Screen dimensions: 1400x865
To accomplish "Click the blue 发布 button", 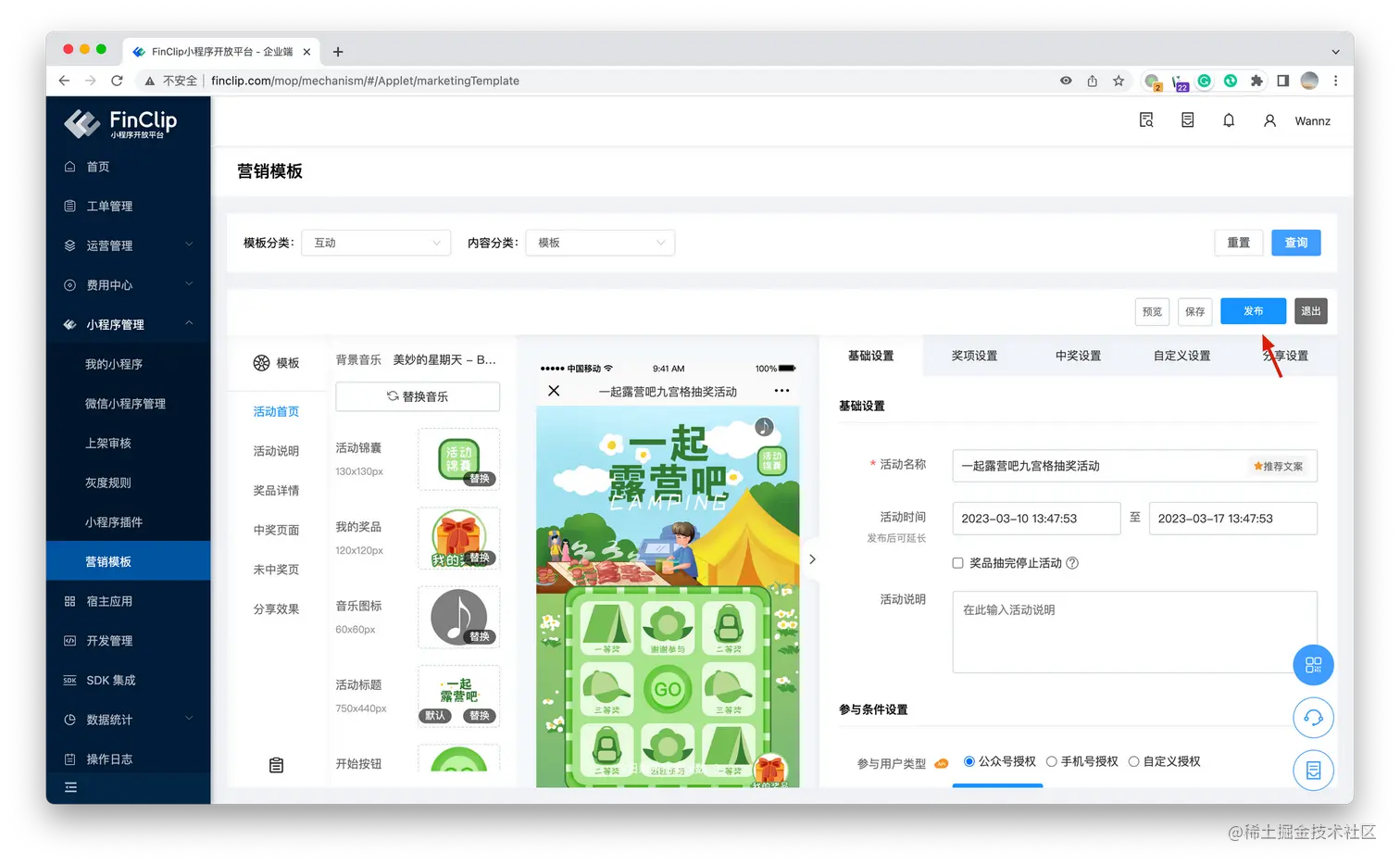I will pos(1254,311).
